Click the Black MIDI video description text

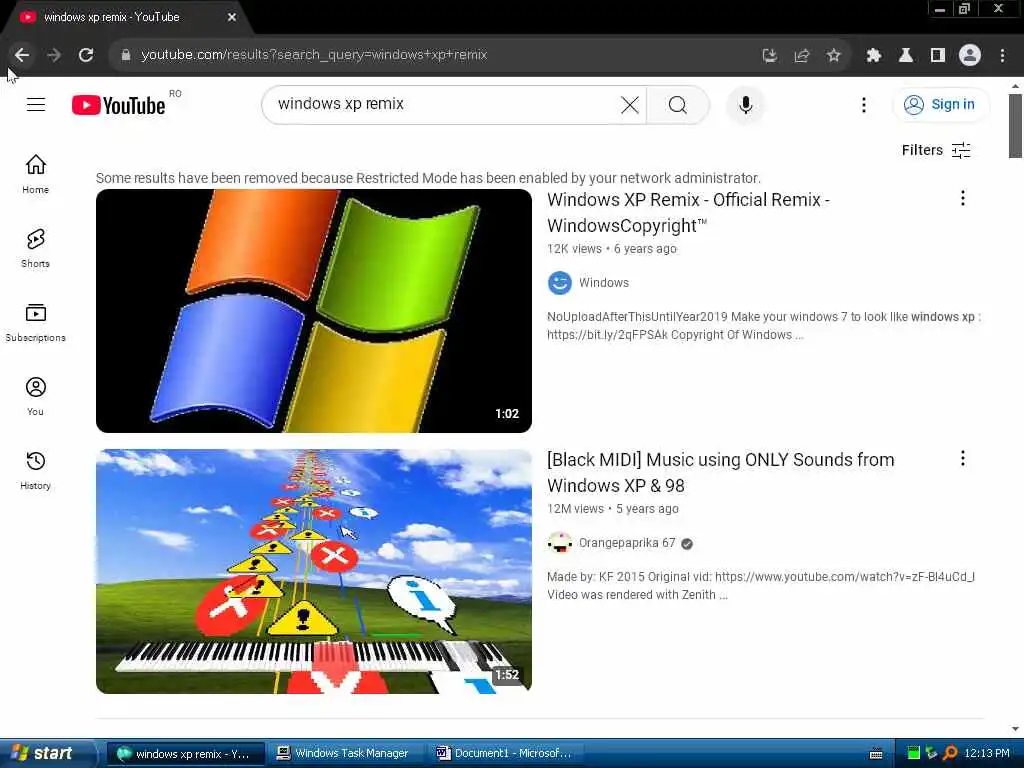[x=761, y=586]
